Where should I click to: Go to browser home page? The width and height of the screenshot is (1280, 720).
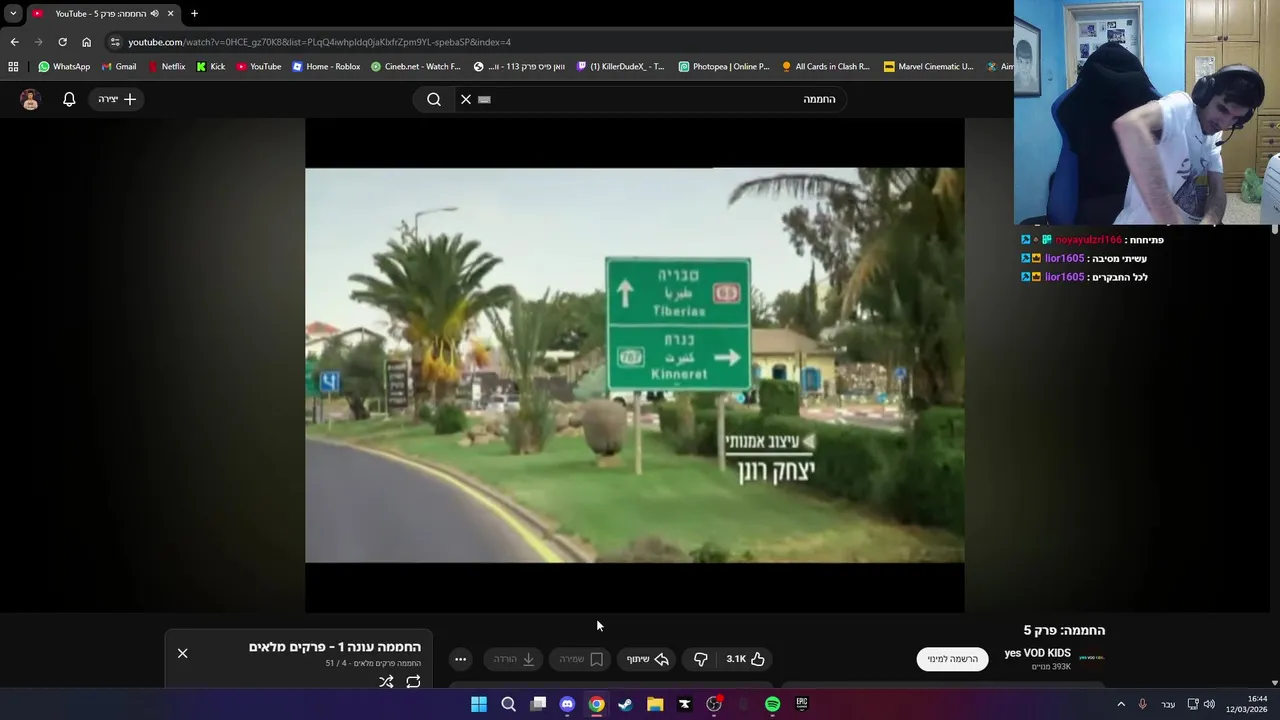click(86, 42)
